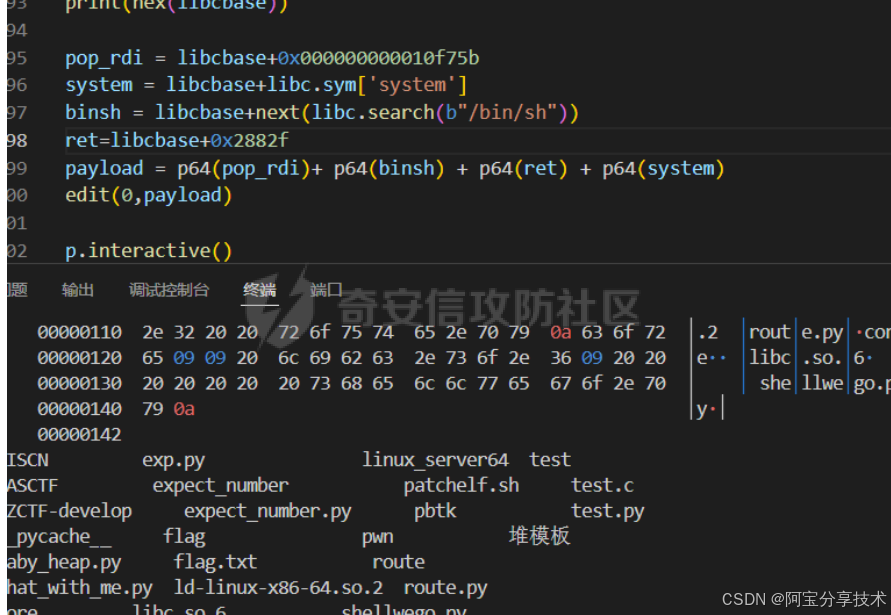Image resolution: width=891 pixels, height=615 pixels.
Task: Click the 0x2882f offset on line 98
Action: pos(249,140)
